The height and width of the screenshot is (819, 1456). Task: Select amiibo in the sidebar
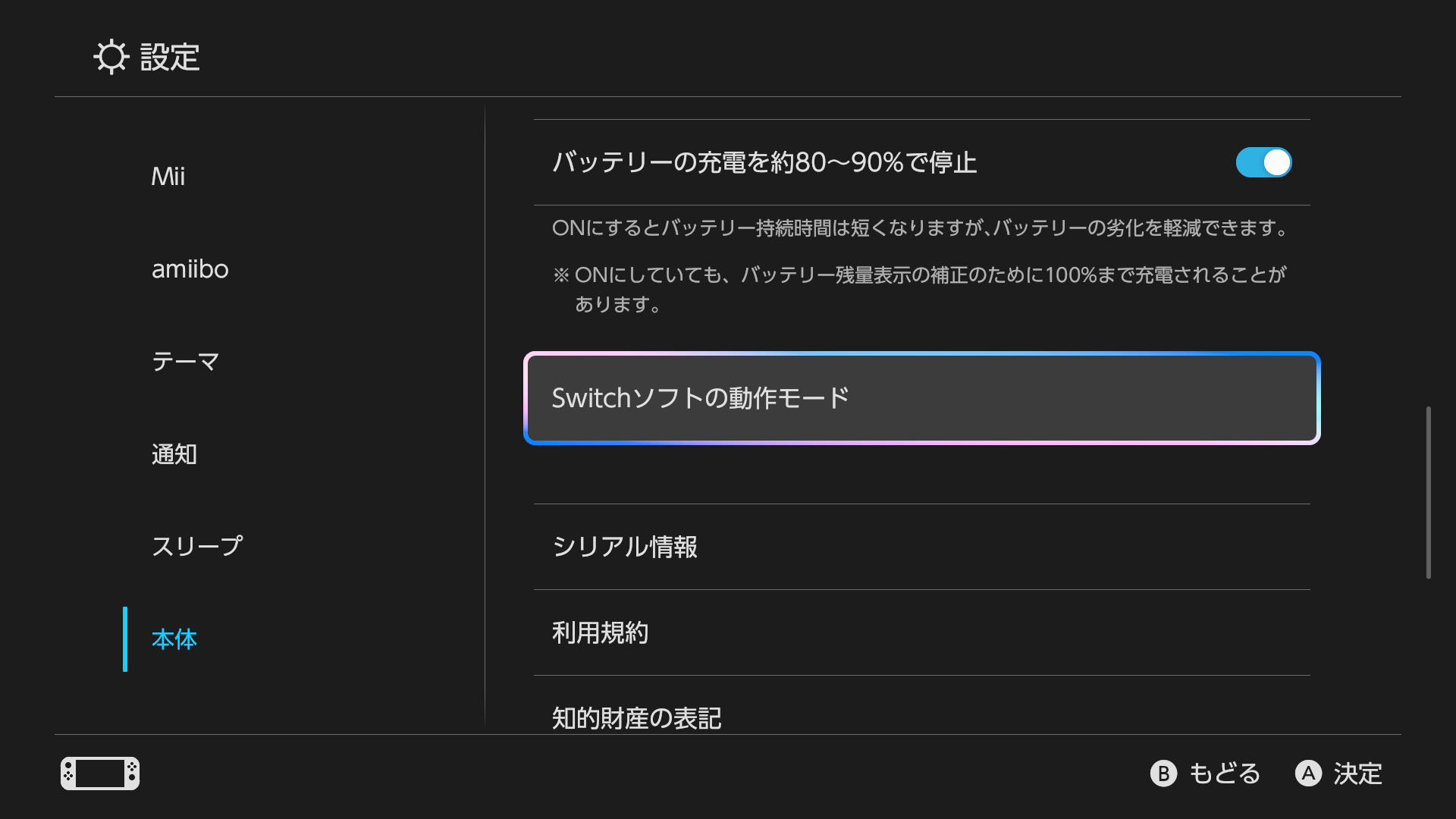[190, 269]
